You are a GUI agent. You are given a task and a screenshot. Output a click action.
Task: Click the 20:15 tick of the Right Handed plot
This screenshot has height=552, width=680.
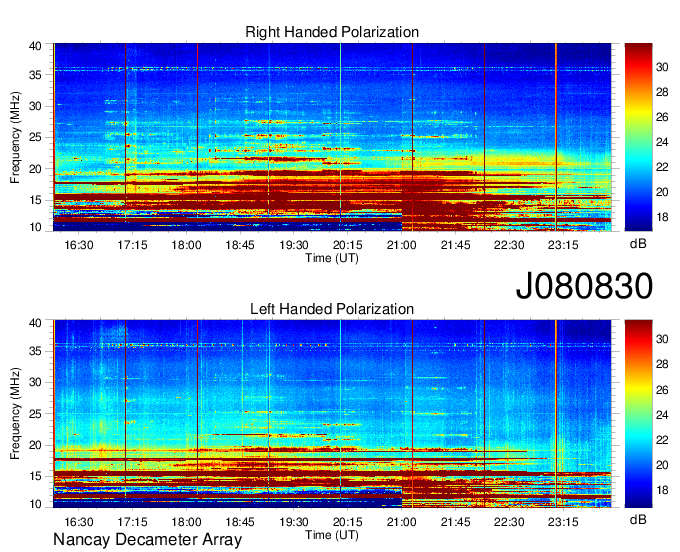347,245
